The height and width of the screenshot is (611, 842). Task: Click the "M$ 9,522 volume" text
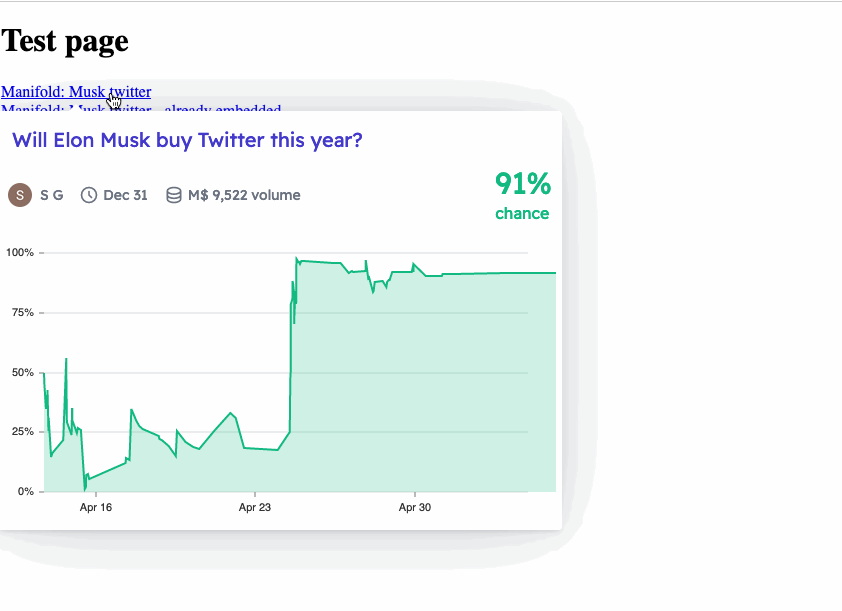point(244,195)
